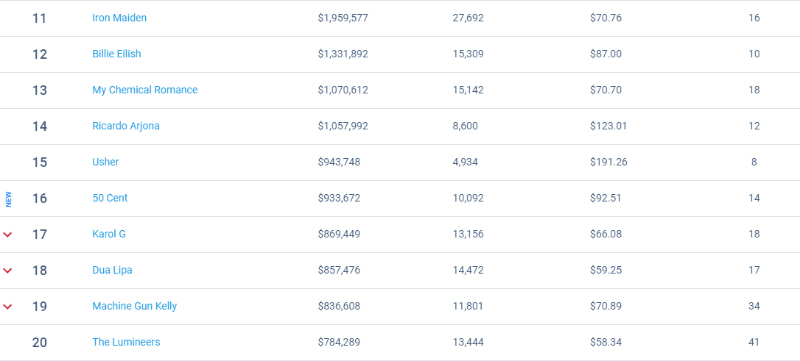Open the 50 Cent artist link

tap(110, 198)
